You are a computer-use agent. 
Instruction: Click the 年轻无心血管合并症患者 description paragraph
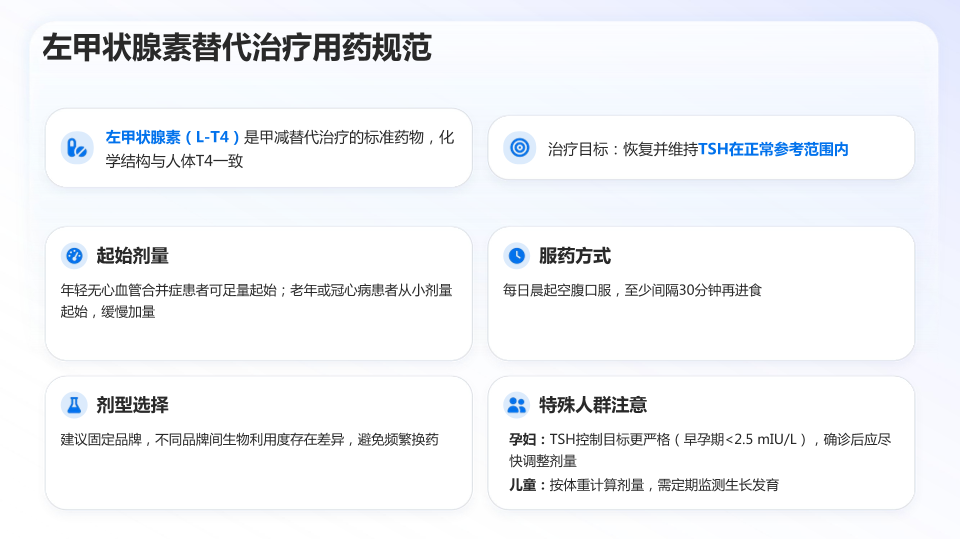257,301
